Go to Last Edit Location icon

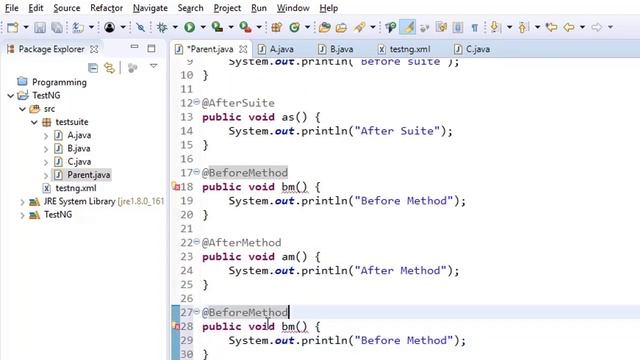coord(551,27)
